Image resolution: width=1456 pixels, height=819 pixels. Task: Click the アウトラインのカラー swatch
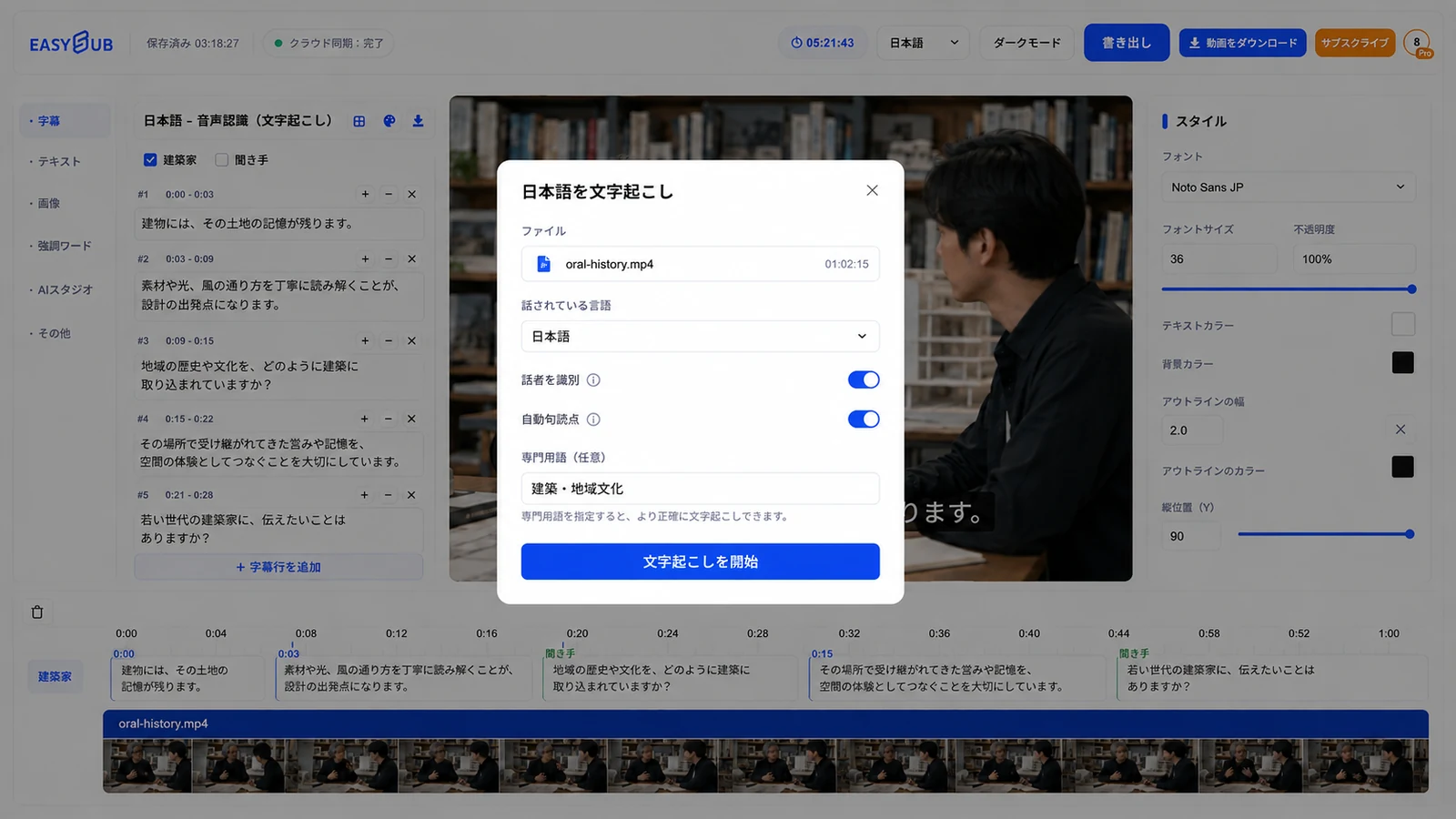click(1403, 467)
